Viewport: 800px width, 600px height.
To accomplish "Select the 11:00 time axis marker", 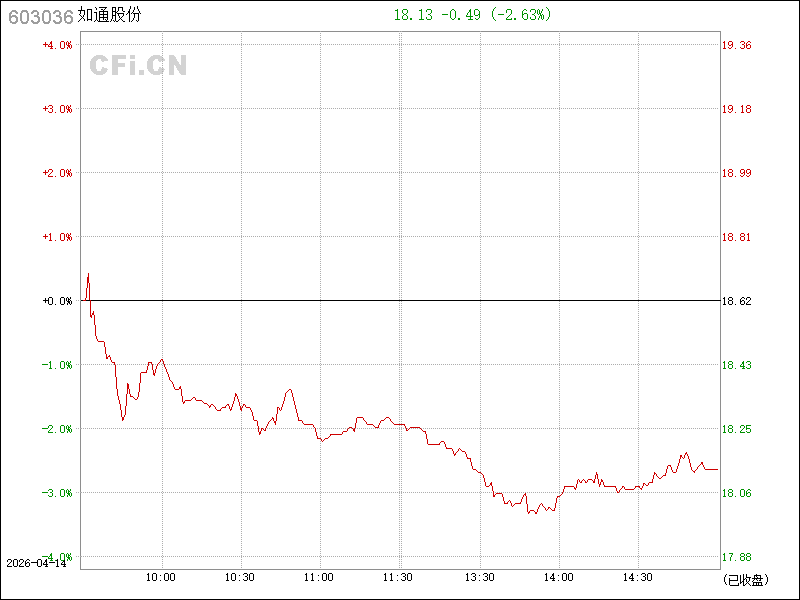I will pyautogui.click(x=319, y=577).
